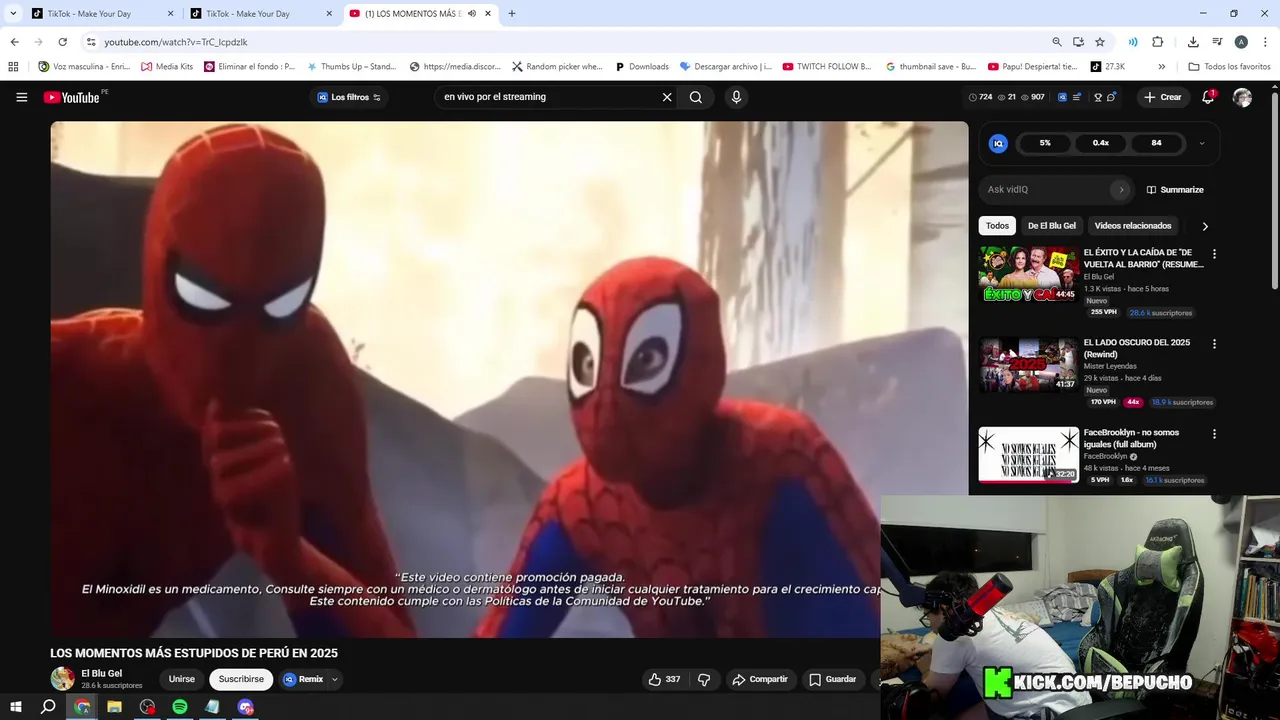Select the 'De El Blu Gel' chip
1280x720 pixels.
pyautogui.click(x=1052, y=226)
